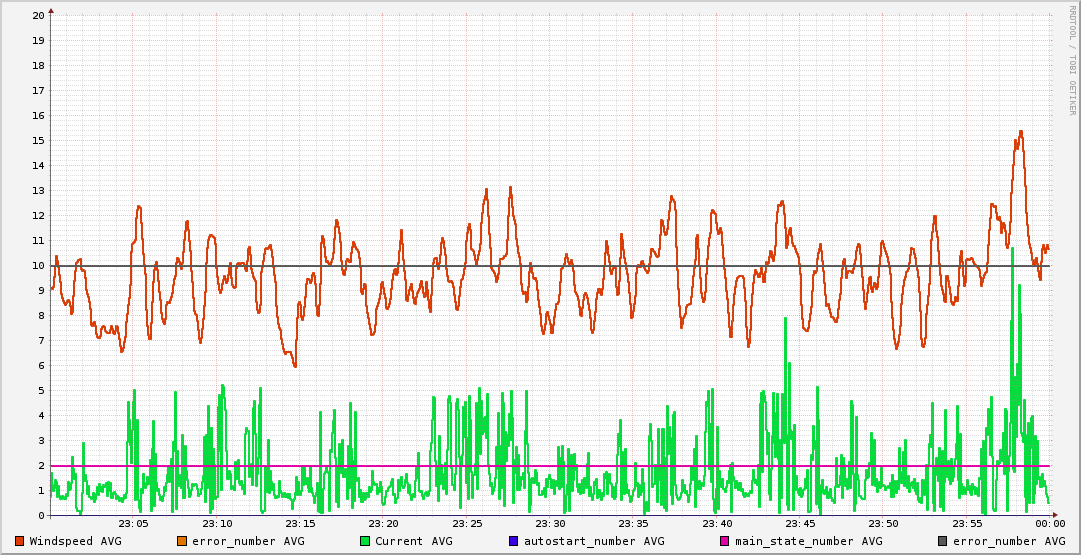Click the y-axis value 10

38,266
